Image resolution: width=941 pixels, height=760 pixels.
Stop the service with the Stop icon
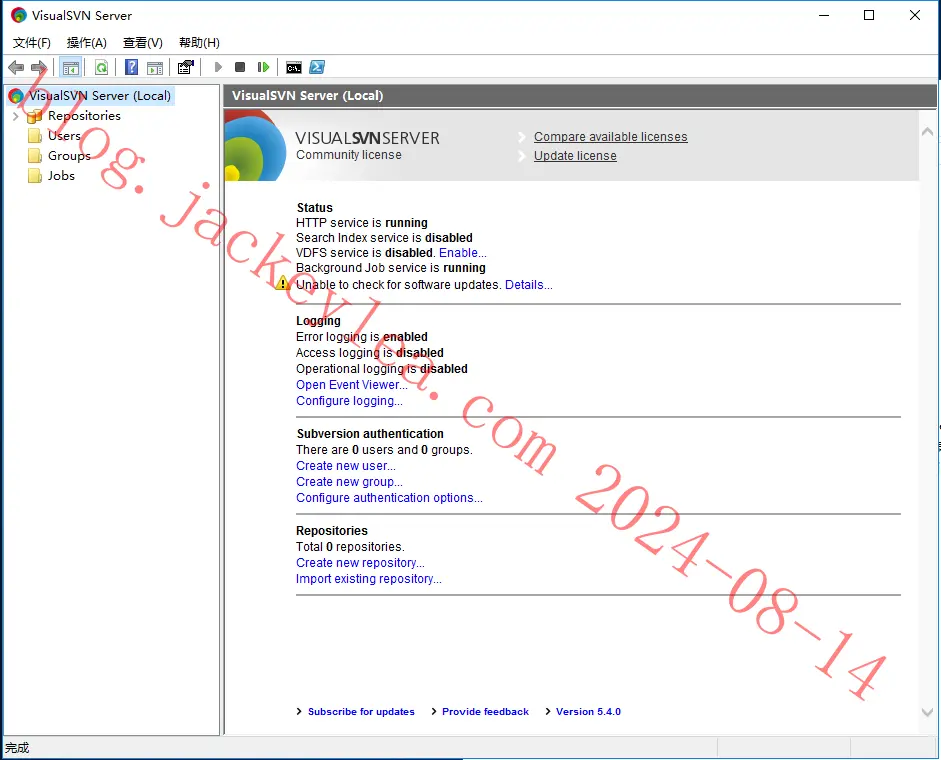pos(240,67)
